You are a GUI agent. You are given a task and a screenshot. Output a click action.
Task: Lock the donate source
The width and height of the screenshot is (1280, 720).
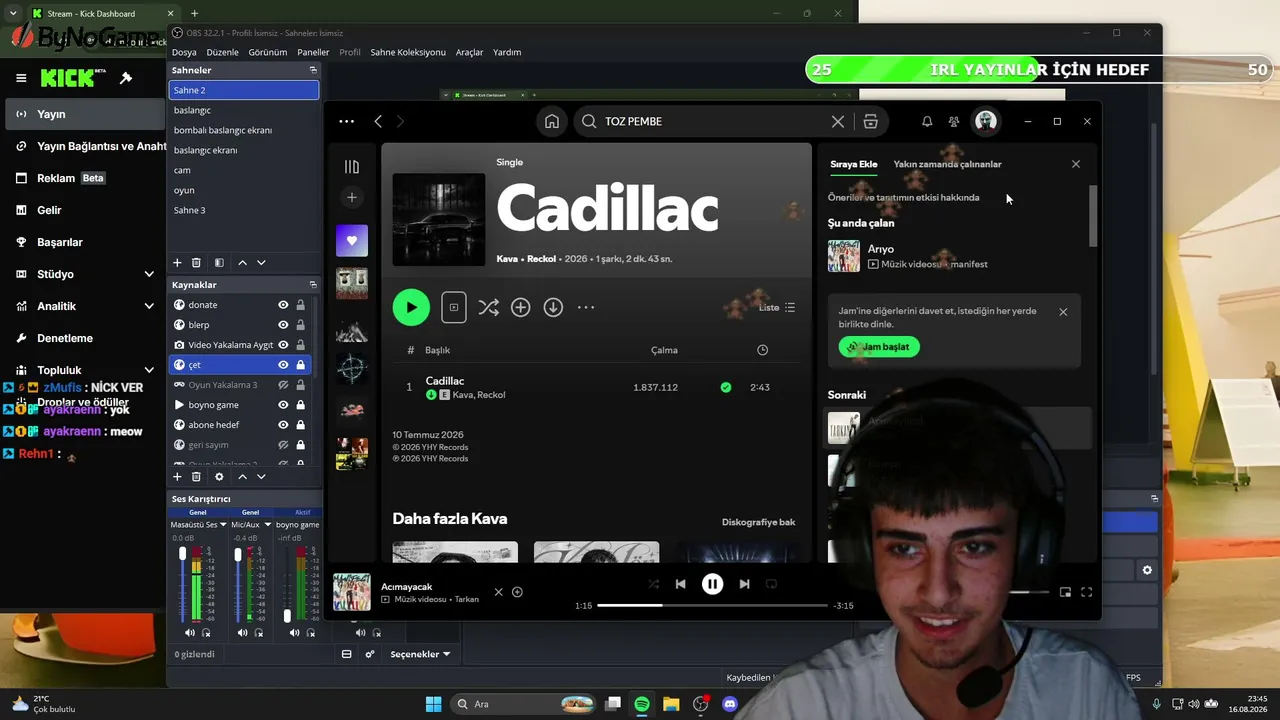pos(300,305)
